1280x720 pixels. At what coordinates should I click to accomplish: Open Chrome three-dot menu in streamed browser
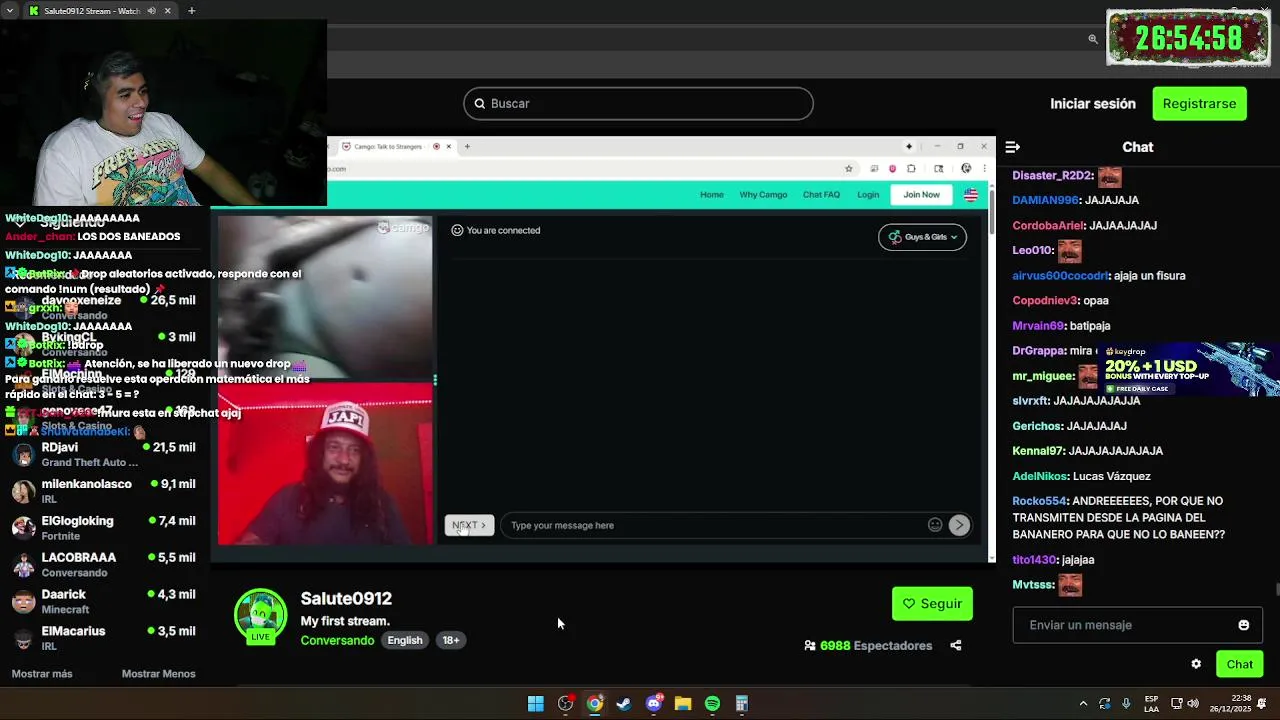pos(983,169)
